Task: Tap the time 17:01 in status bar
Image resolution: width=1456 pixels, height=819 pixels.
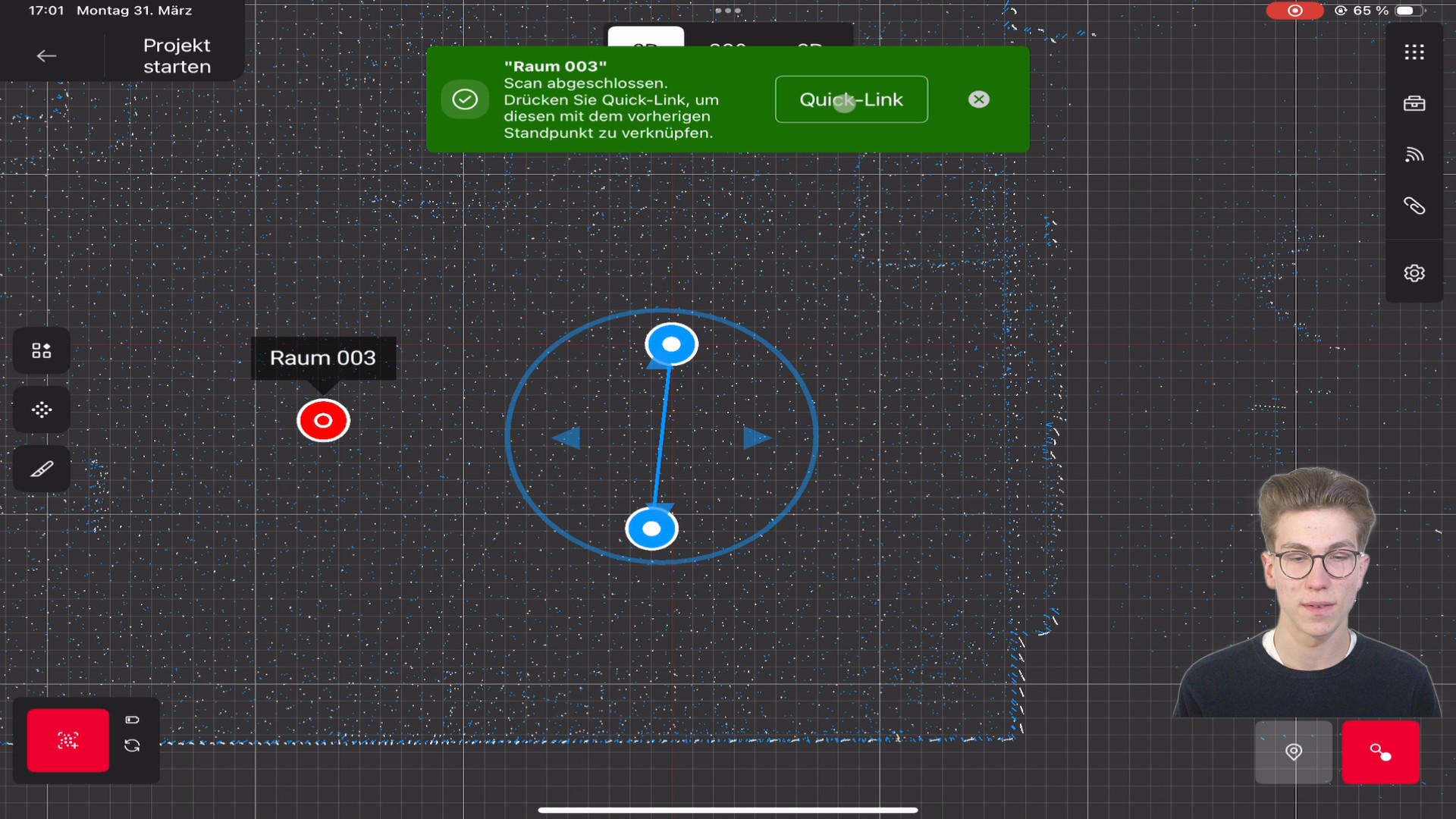Action: tap(46, 11)
